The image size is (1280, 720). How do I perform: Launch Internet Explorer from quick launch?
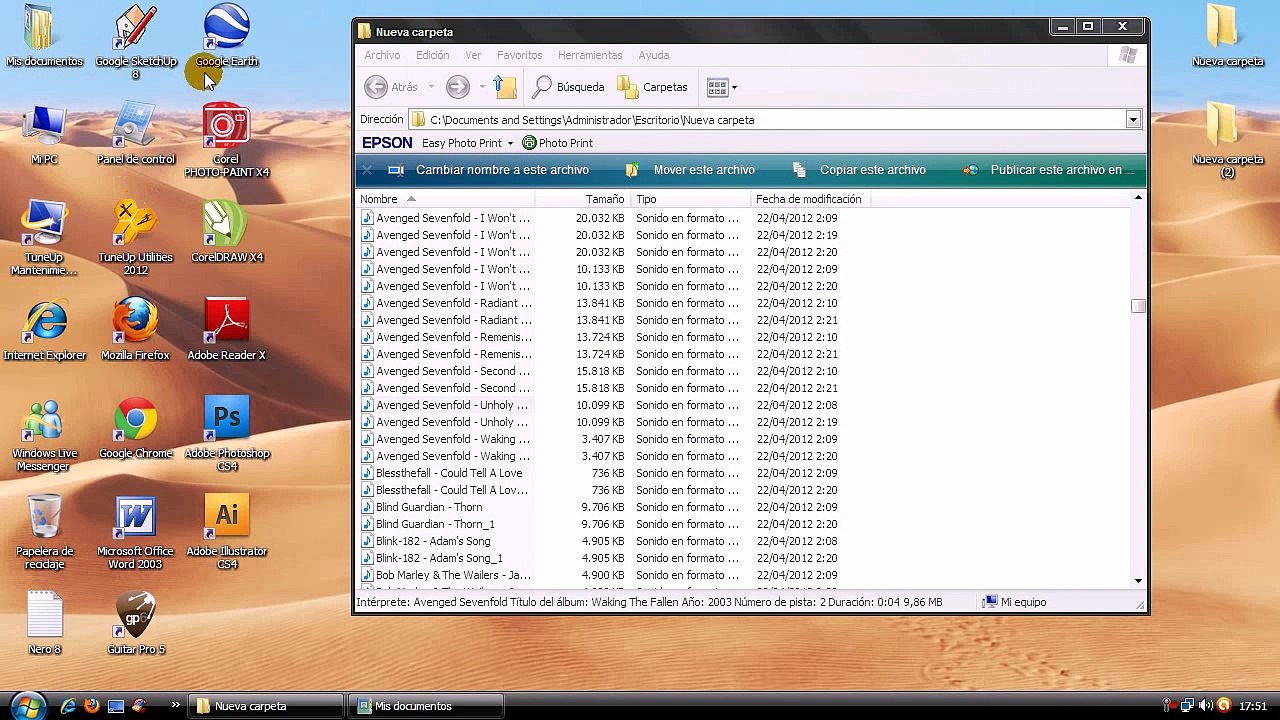pyautogui.click(x=68, y=706)
